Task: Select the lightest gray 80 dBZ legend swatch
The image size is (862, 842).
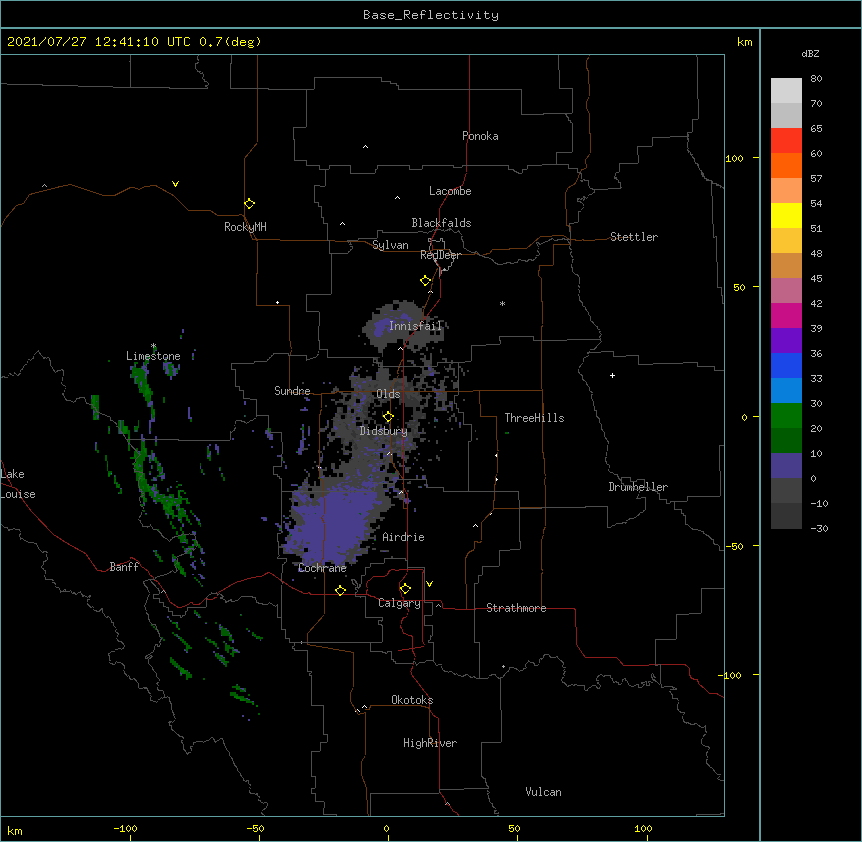Action: click(786, 90)
